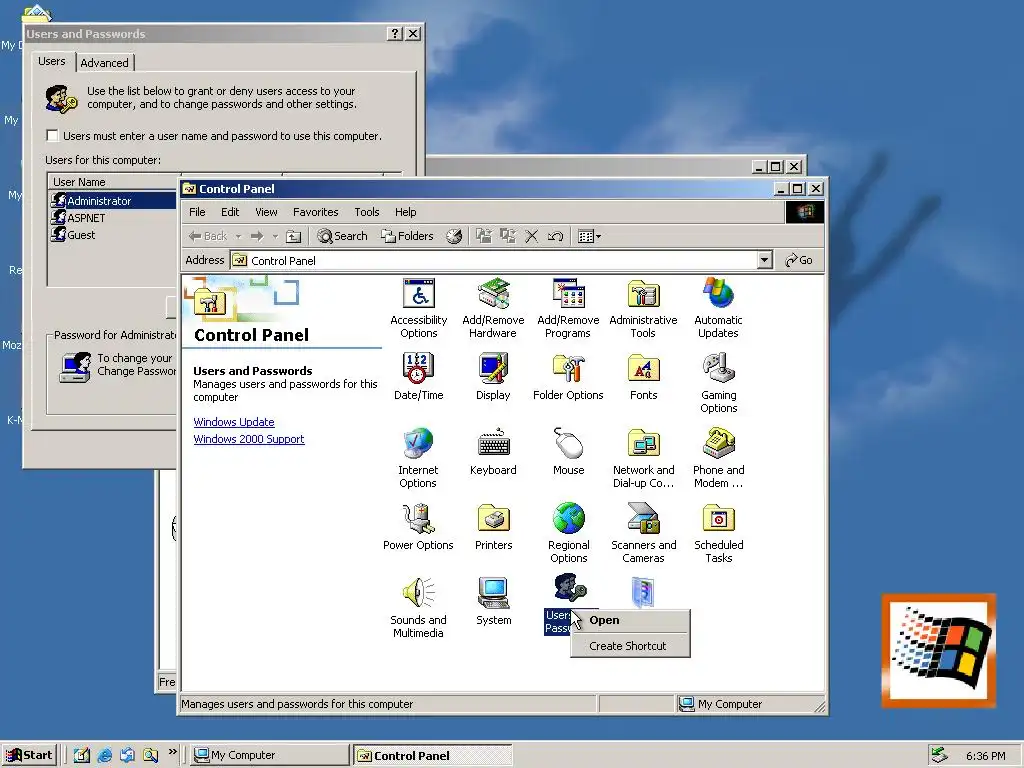This screenshot has height=768, width=1024.
Task: Select the Display icon
Action: click(493, 377)
